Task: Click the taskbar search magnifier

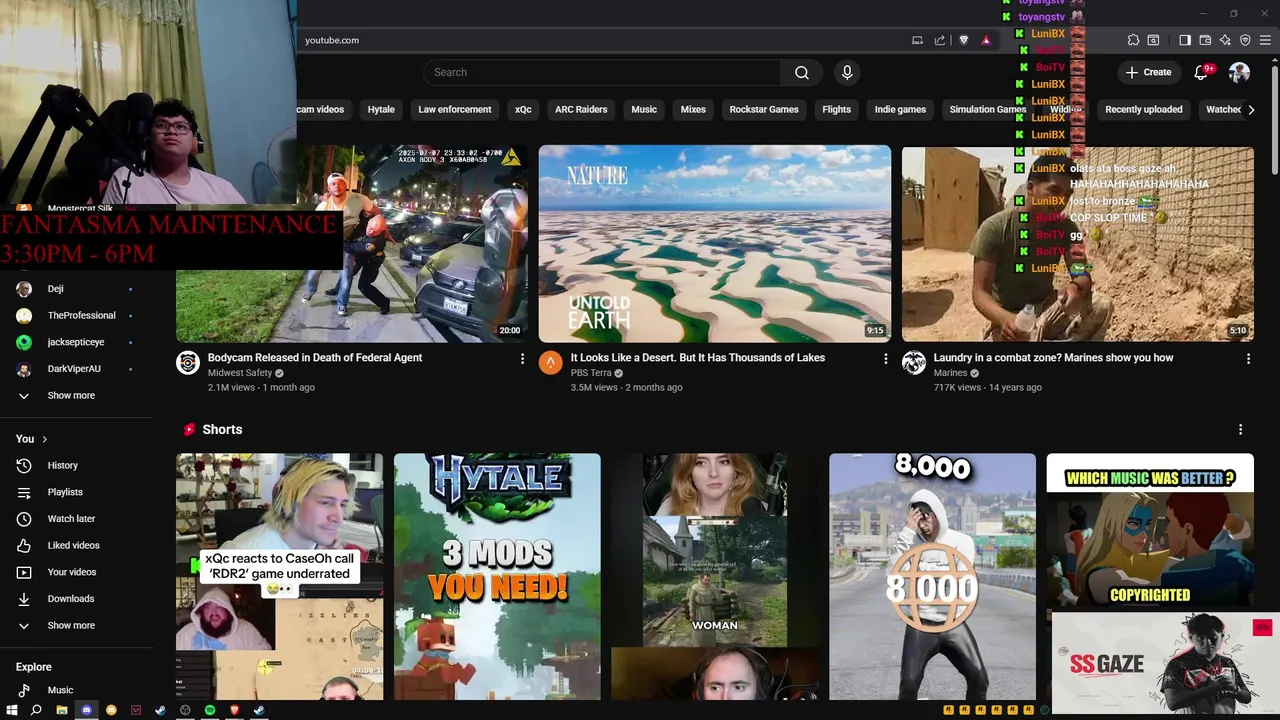Action: (x=36, y=710)
